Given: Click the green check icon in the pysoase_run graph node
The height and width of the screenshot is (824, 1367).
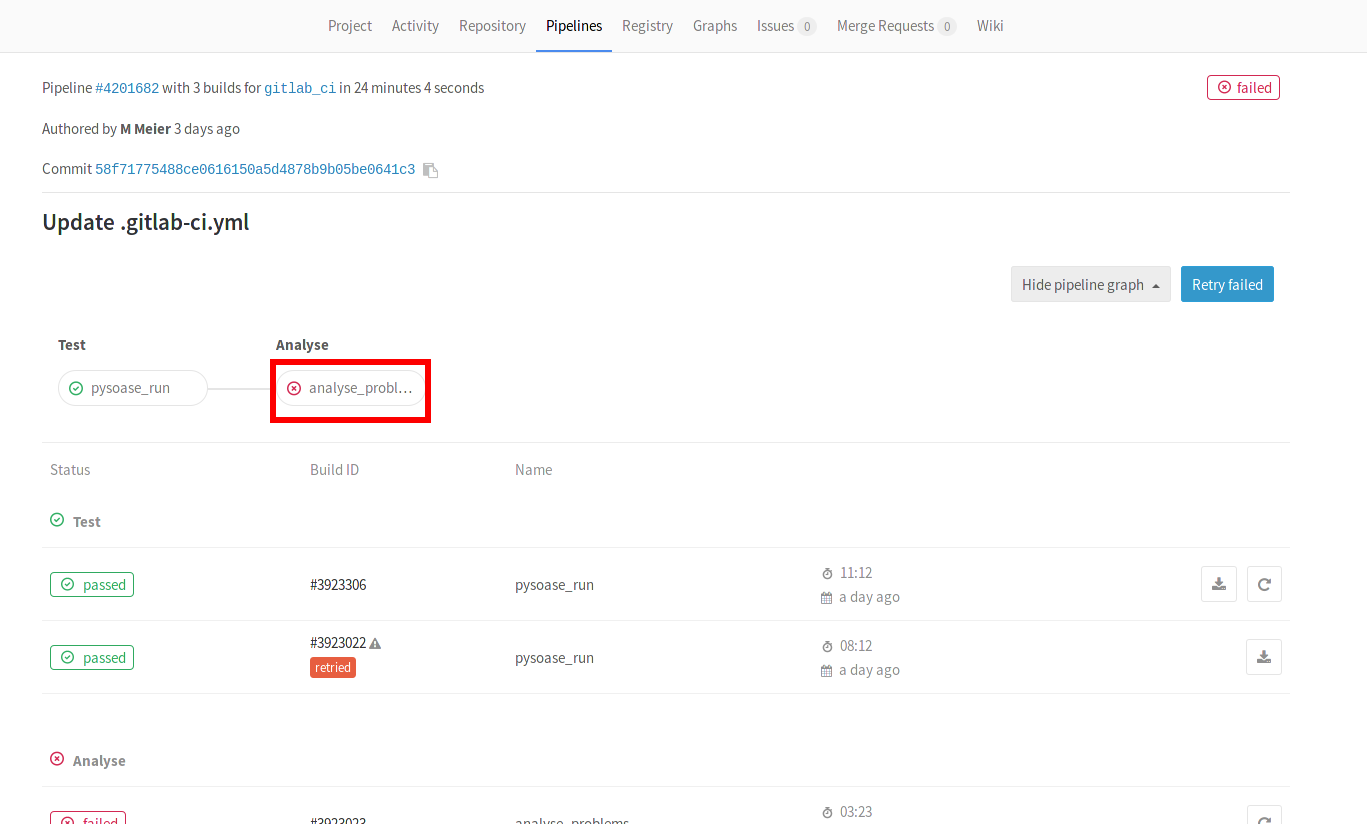Looking at the screenshot, I should (x=76, y=388).
